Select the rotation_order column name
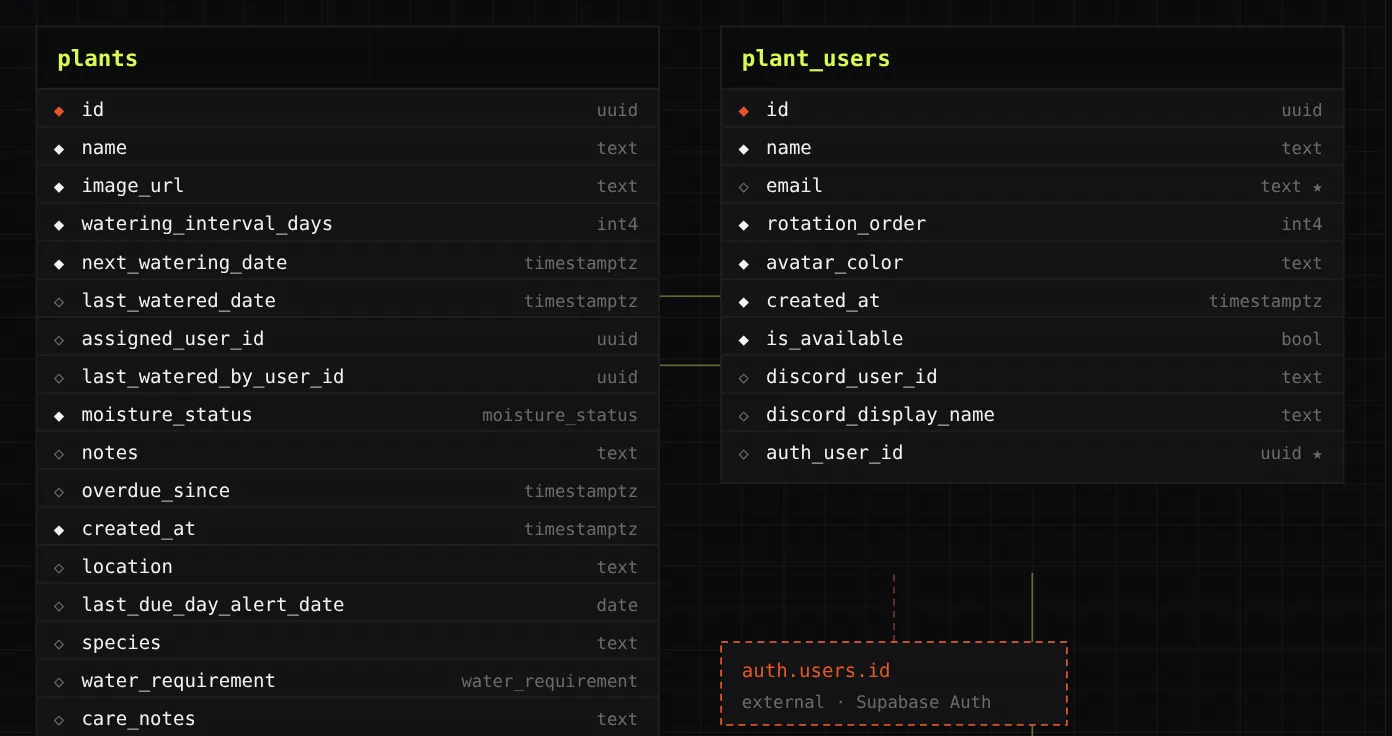This screenshot has height=736, width=1392. (846, 224)
